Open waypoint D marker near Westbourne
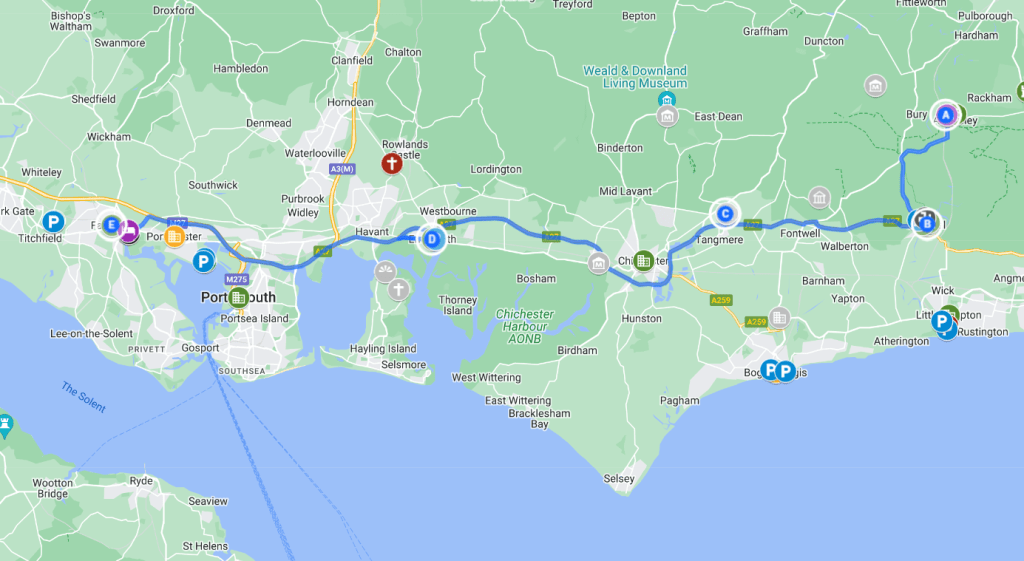Viewport: 1024px width, 561px height. click(432, 239)
